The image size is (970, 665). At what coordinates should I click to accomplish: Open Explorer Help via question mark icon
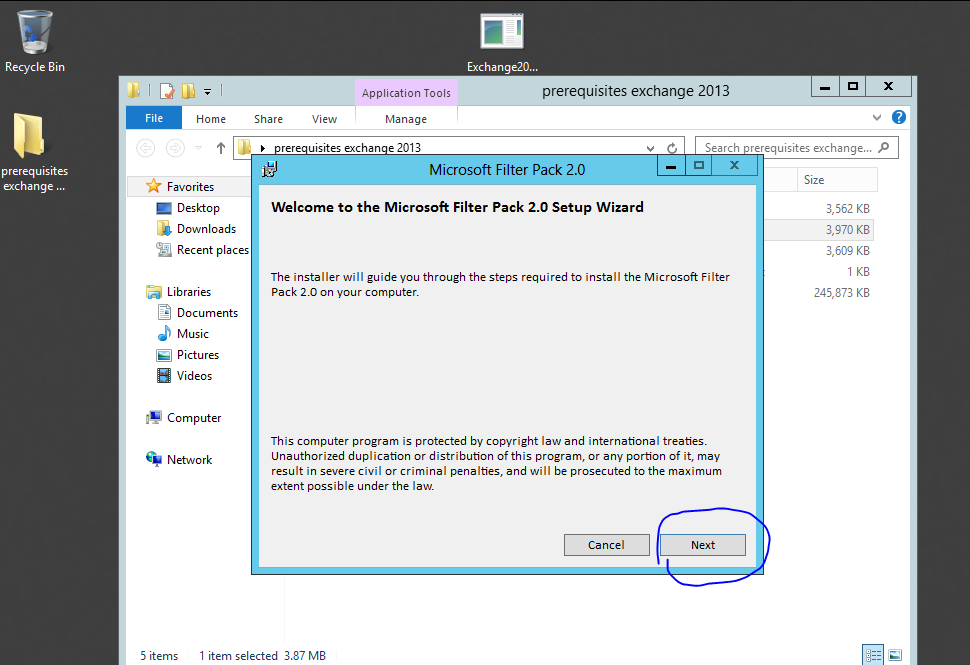click(899, 118)
